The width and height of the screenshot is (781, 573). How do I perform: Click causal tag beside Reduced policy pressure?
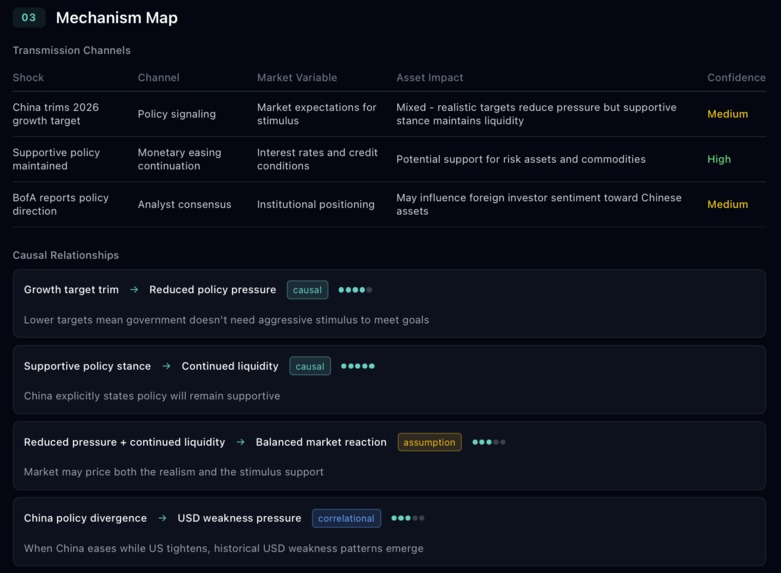307,289
